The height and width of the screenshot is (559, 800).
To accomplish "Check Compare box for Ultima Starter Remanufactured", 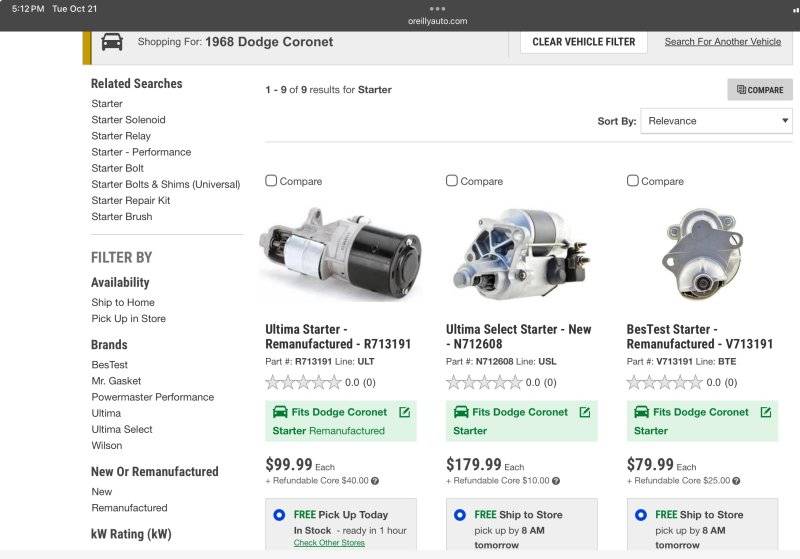I will pos(271,181).
